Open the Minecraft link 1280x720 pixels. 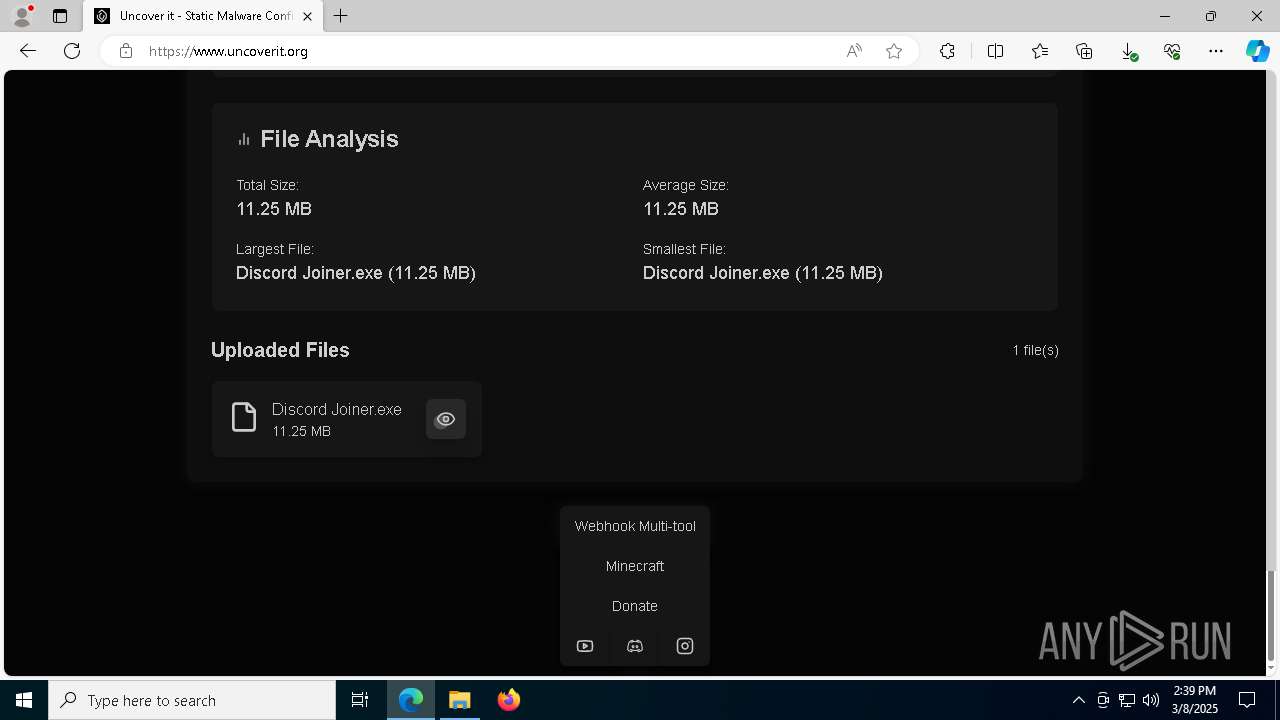click(x=635, y=566)
